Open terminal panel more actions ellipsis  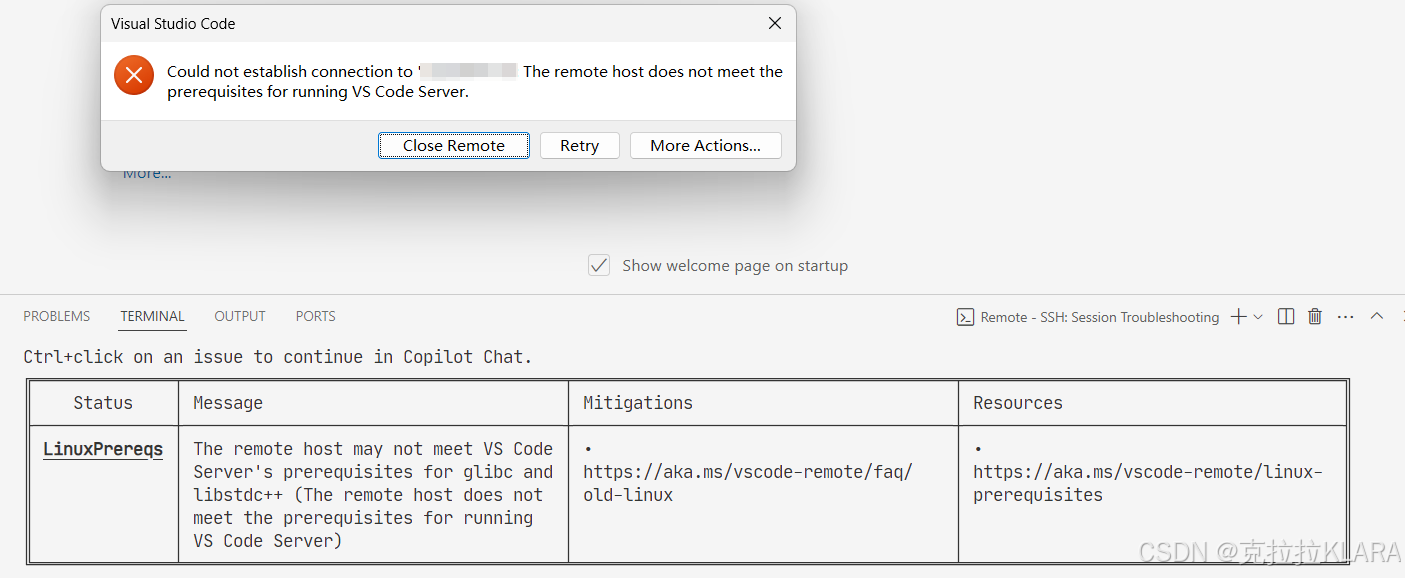(x=1345, y=317)
